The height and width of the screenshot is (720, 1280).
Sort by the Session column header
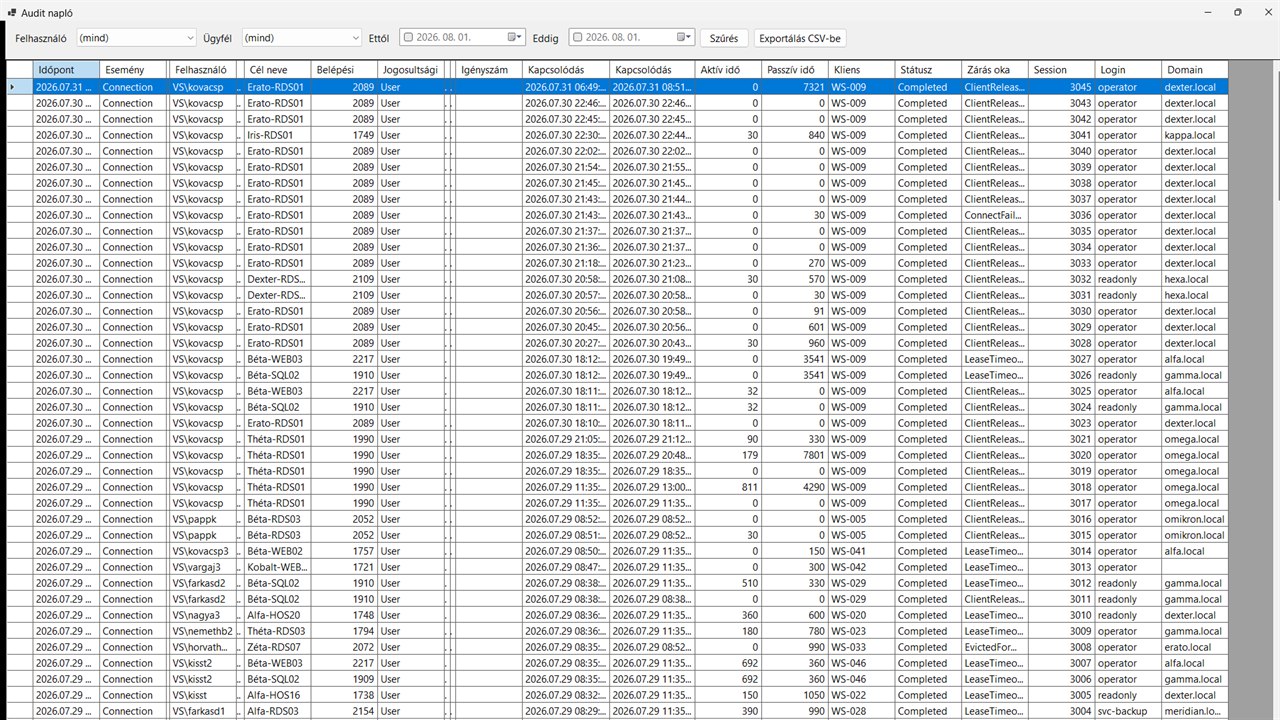coord(1061,70)
